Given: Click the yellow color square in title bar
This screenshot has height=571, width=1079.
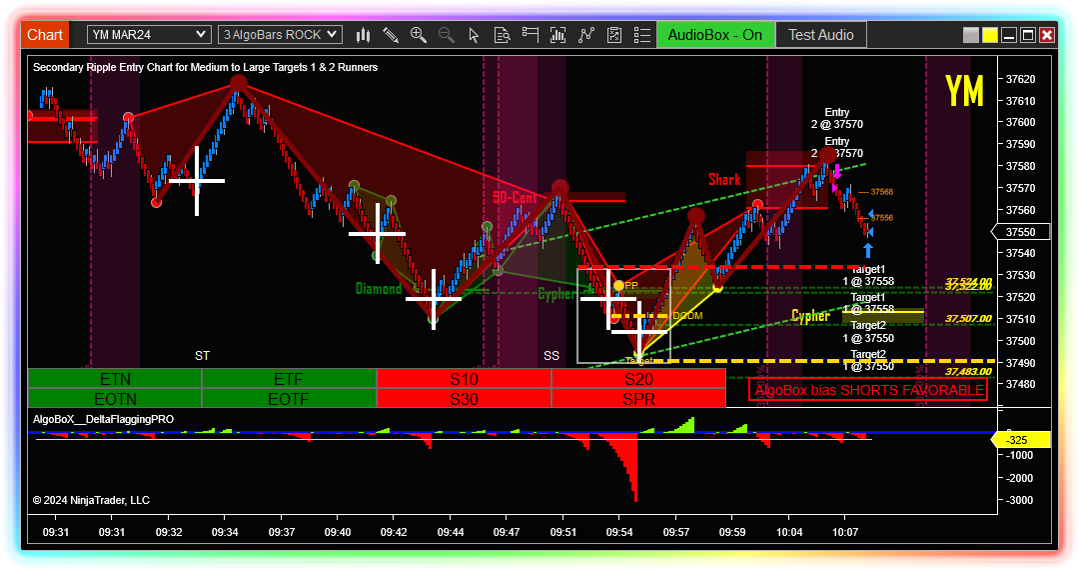Looking at the screenshot, I should [x=990, y=35].
